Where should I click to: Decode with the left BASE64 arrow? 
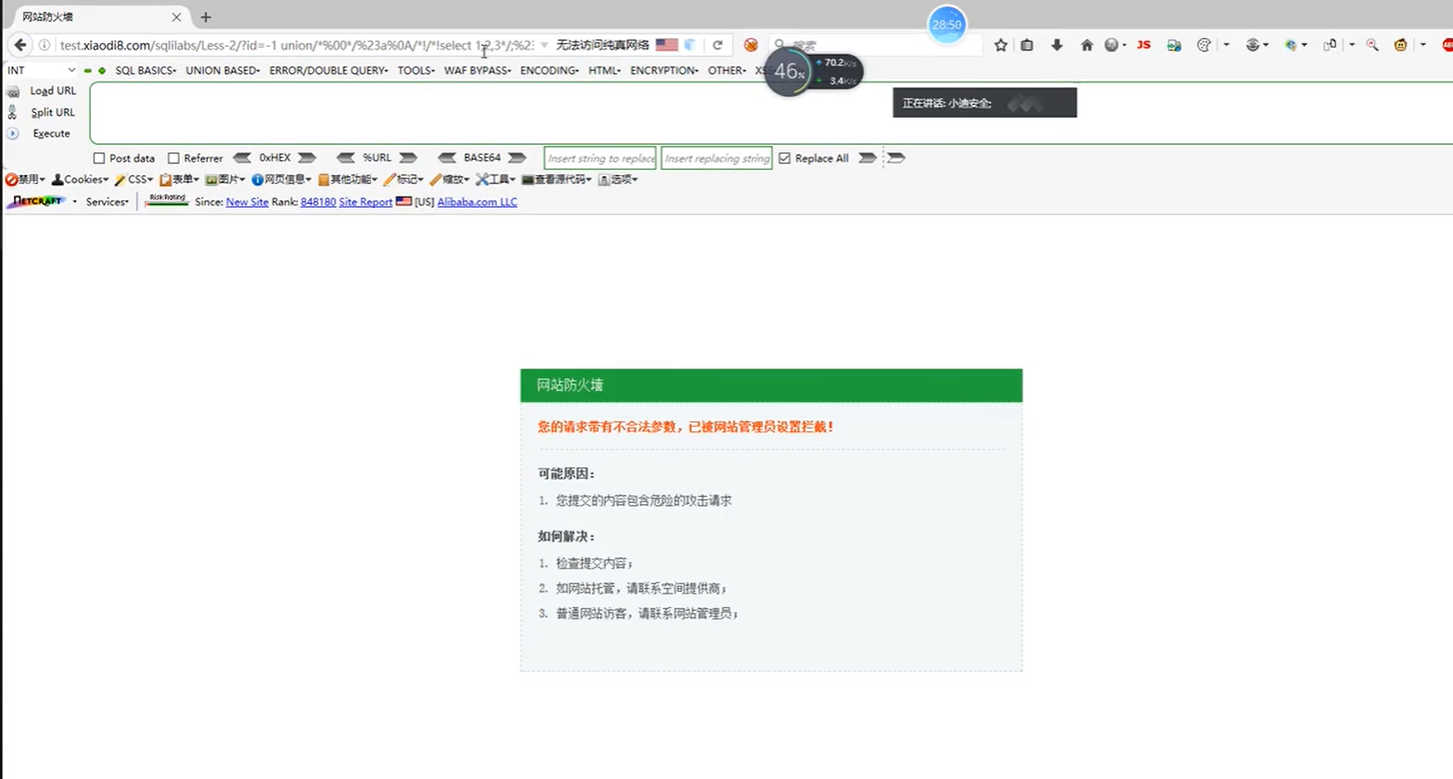pyautogui.click(x=447, y=158)
